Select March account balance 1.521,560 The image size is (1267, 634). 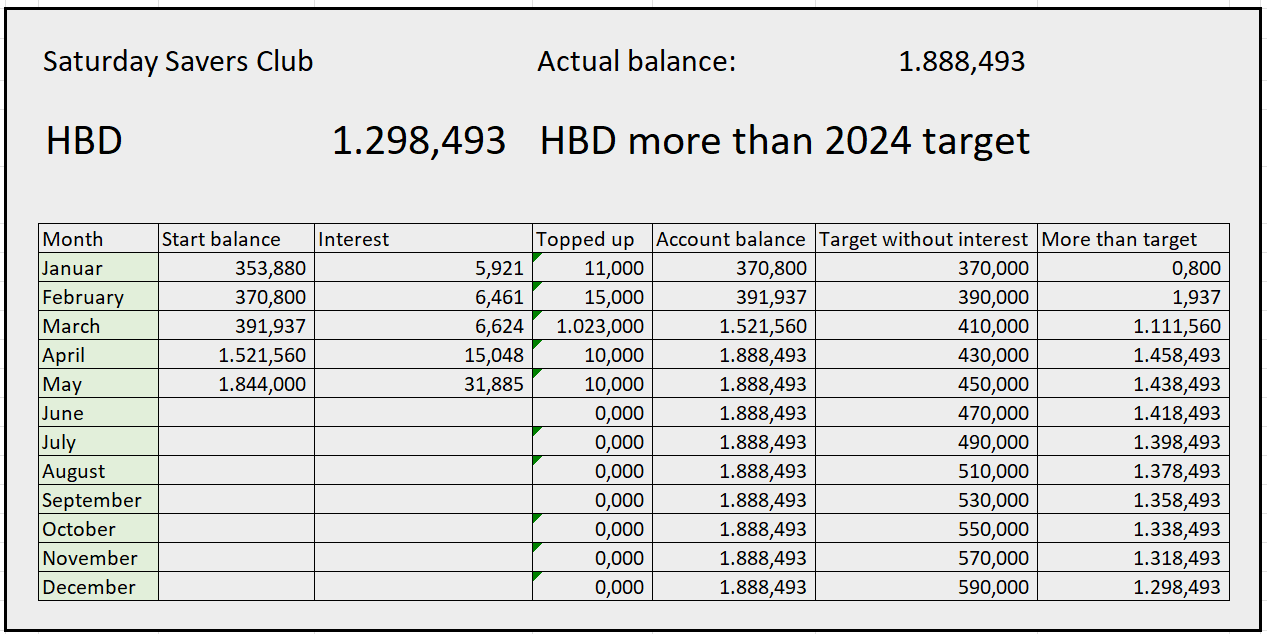(x=733, y=325)
